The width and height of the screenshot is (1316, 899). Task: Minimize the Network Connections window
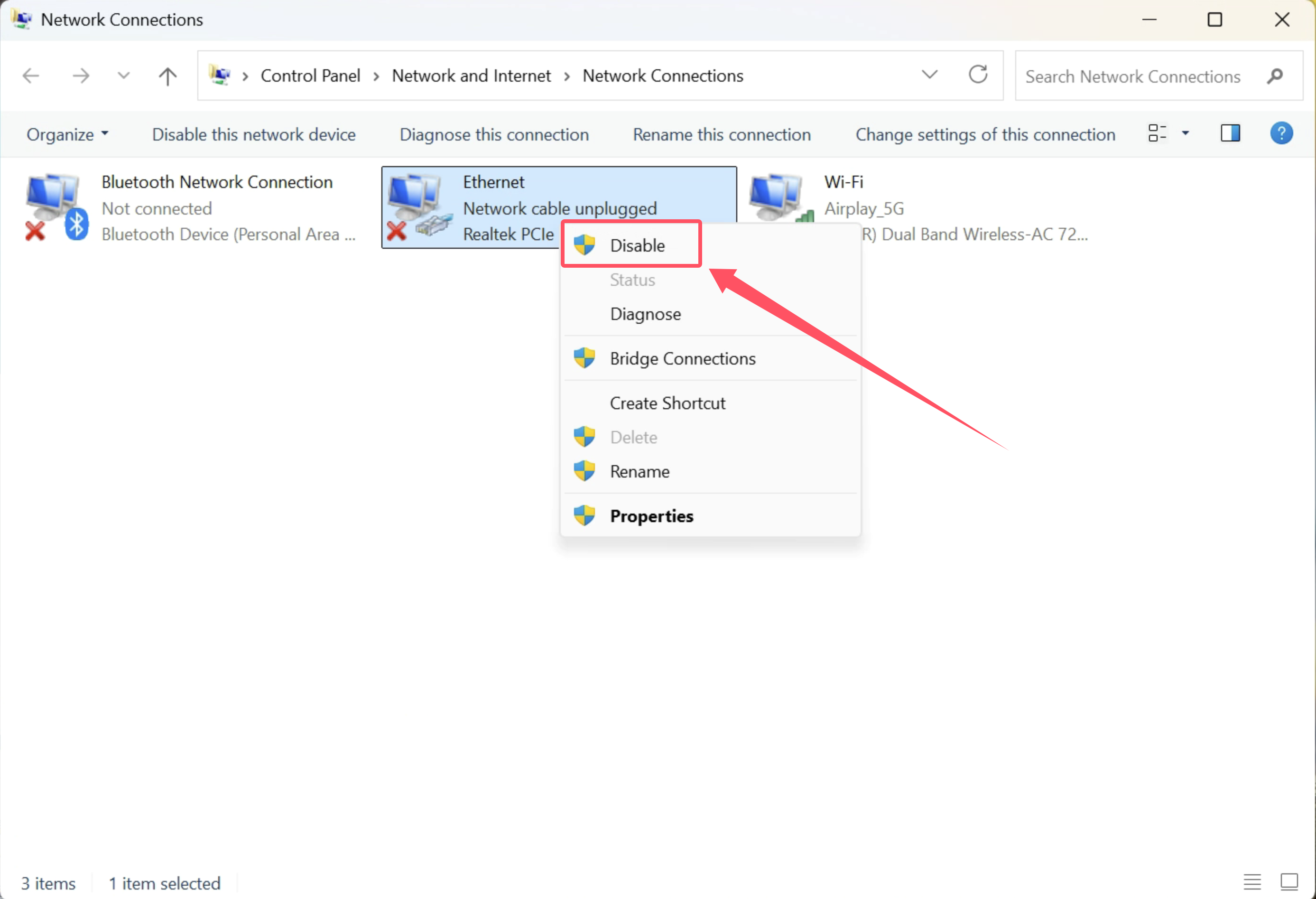pyautogui.click(x=1149, y=20)
